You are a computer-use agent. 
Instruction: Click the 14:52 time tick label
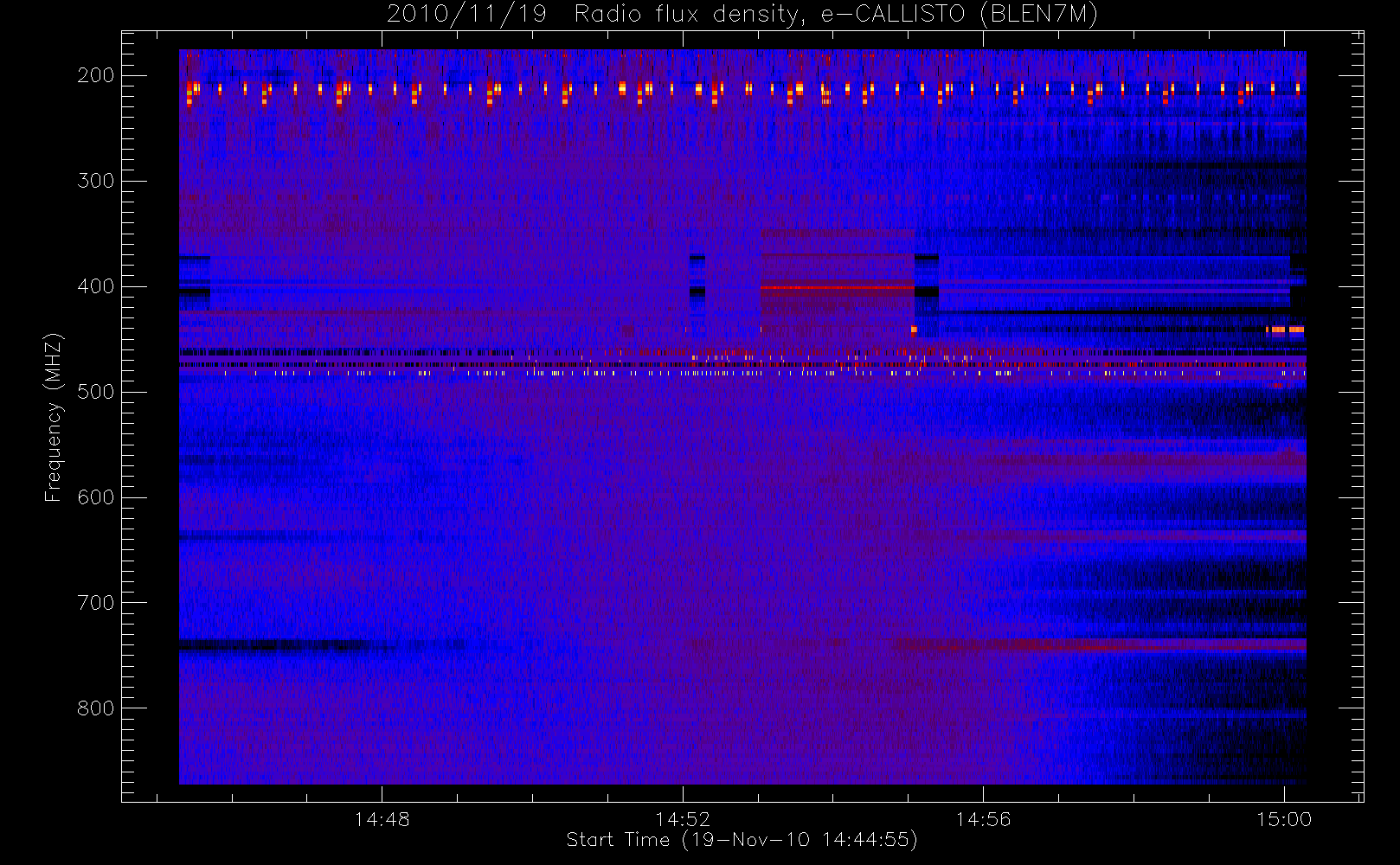pyautogui.click(x=683, y=819)
